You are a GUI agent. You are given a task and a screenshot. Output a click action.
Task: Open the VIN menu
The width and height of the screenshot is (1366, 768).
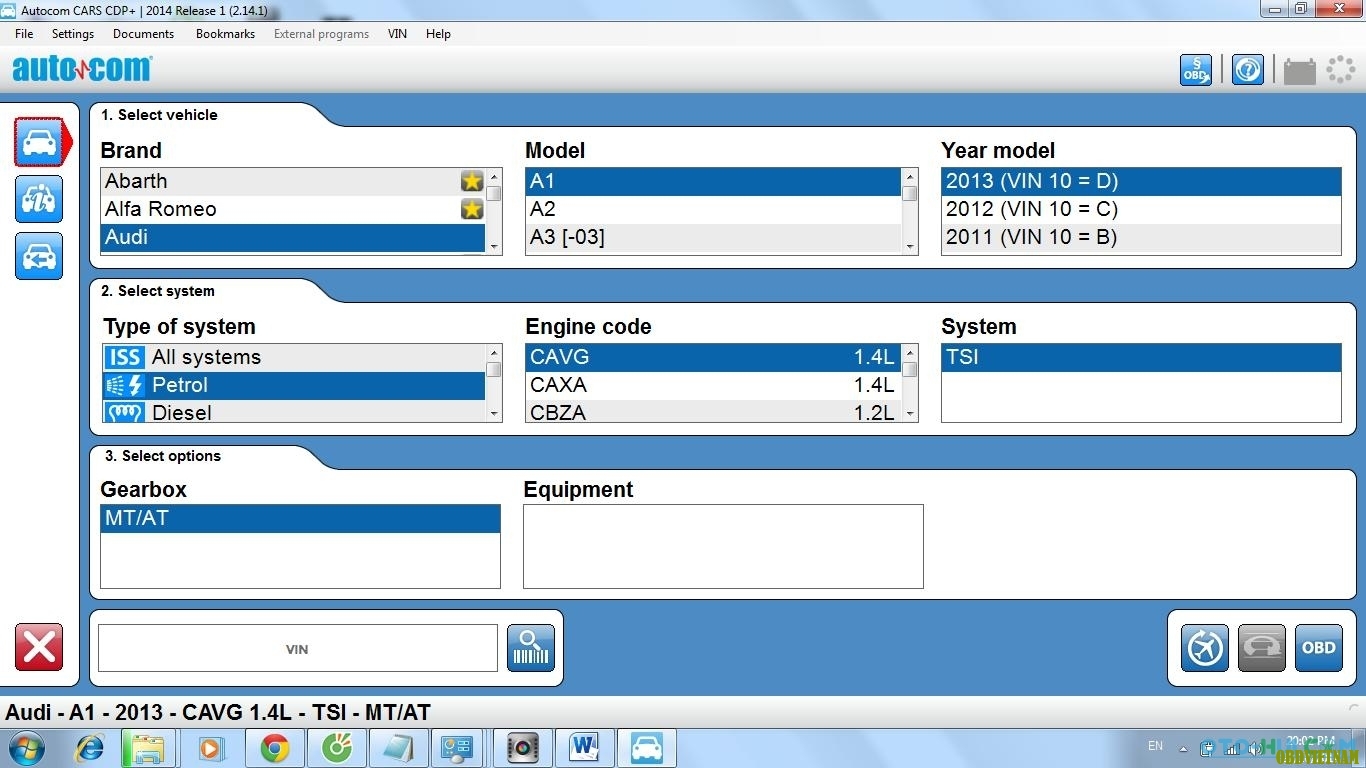coord(397,33)
